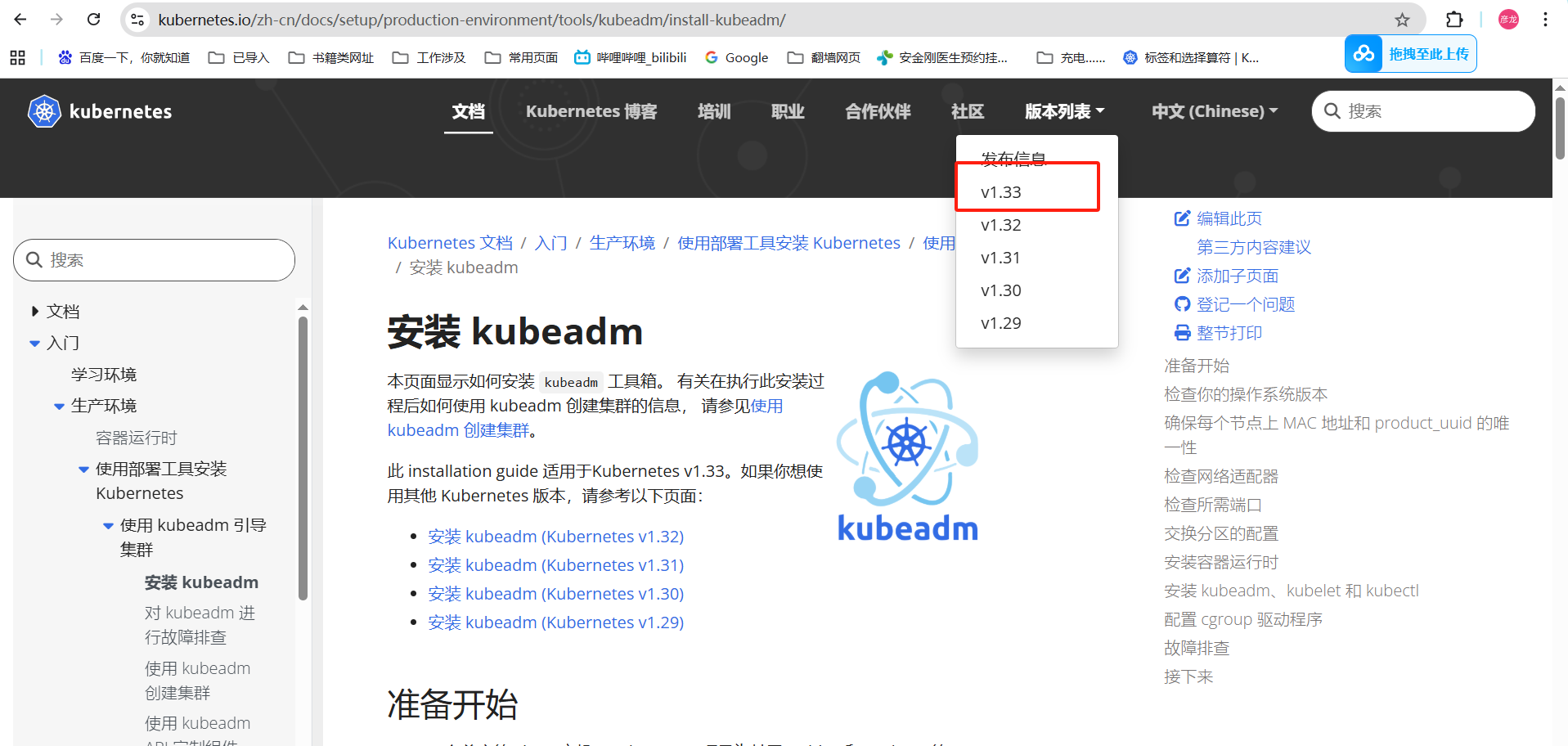Image resolution: width=1568 pixels, height=746 pixels.
Task: Click the kubeadm logo image
Action: pos(908,457)
